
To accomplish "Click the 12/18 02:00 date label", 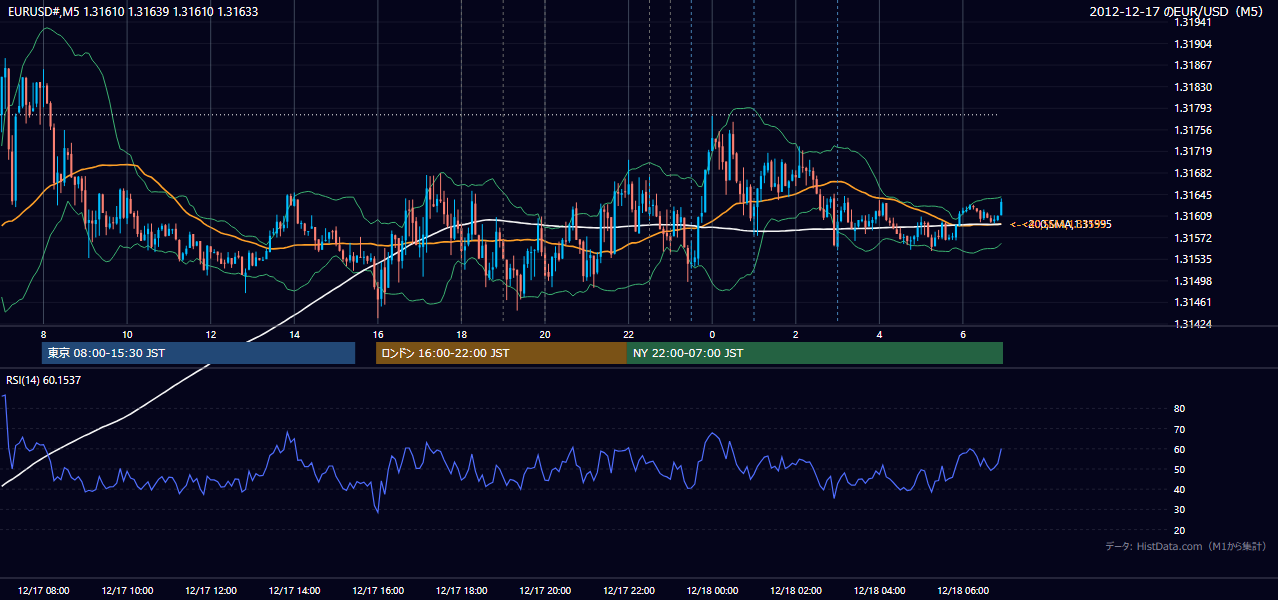I will 796,591.
